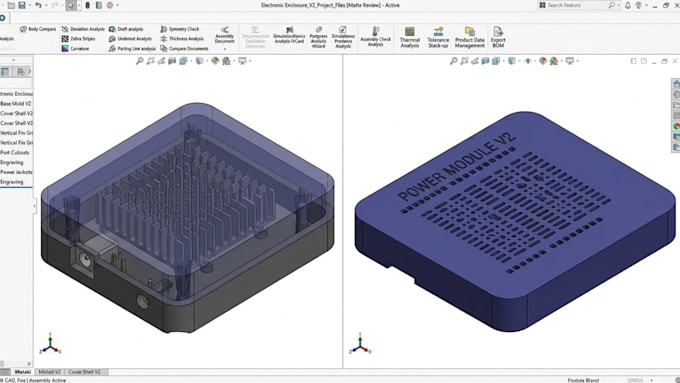The width and height of the screenshot is (680, 383).
Task: Zoom to fit in left viewport
Action: [x=140, y=61]
